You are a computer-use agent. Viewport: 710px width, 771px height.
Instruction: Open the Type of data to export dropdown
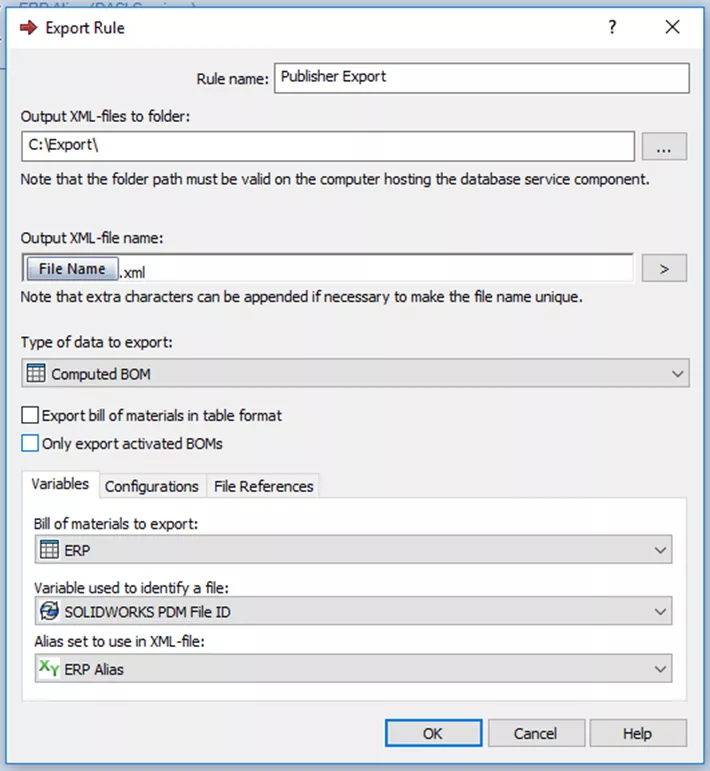coord(355,373)
